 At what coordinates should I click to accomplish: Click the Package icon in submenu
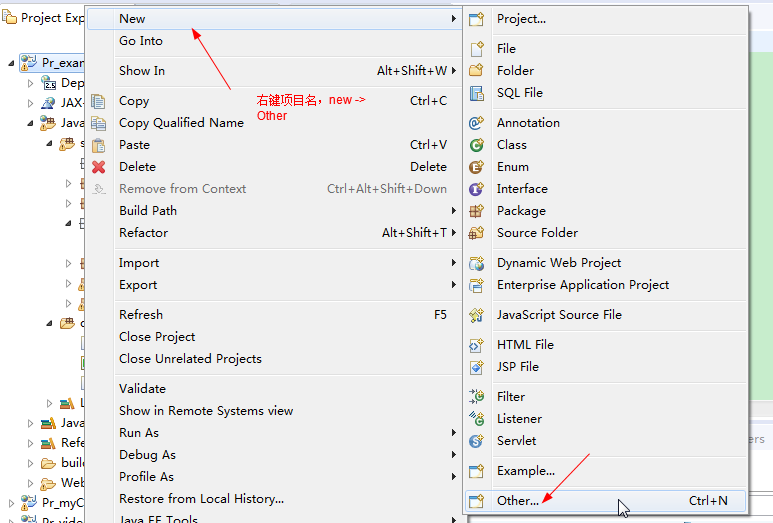point(476,211)
